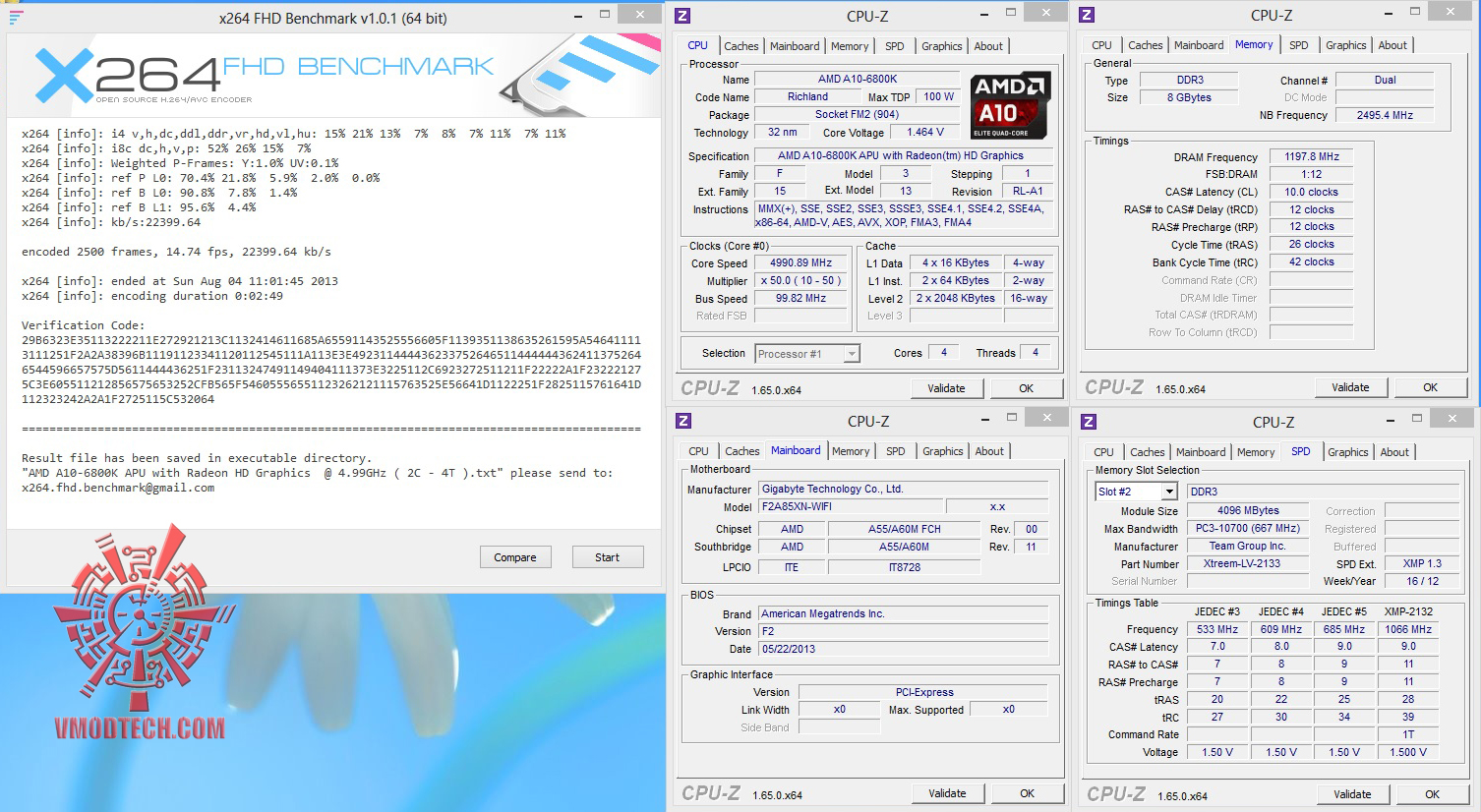1481x812 pixels.
Task: Open SPD tab in the CPU-Z Timings window
Action: pyautogui.click(x=1298, y=45)
